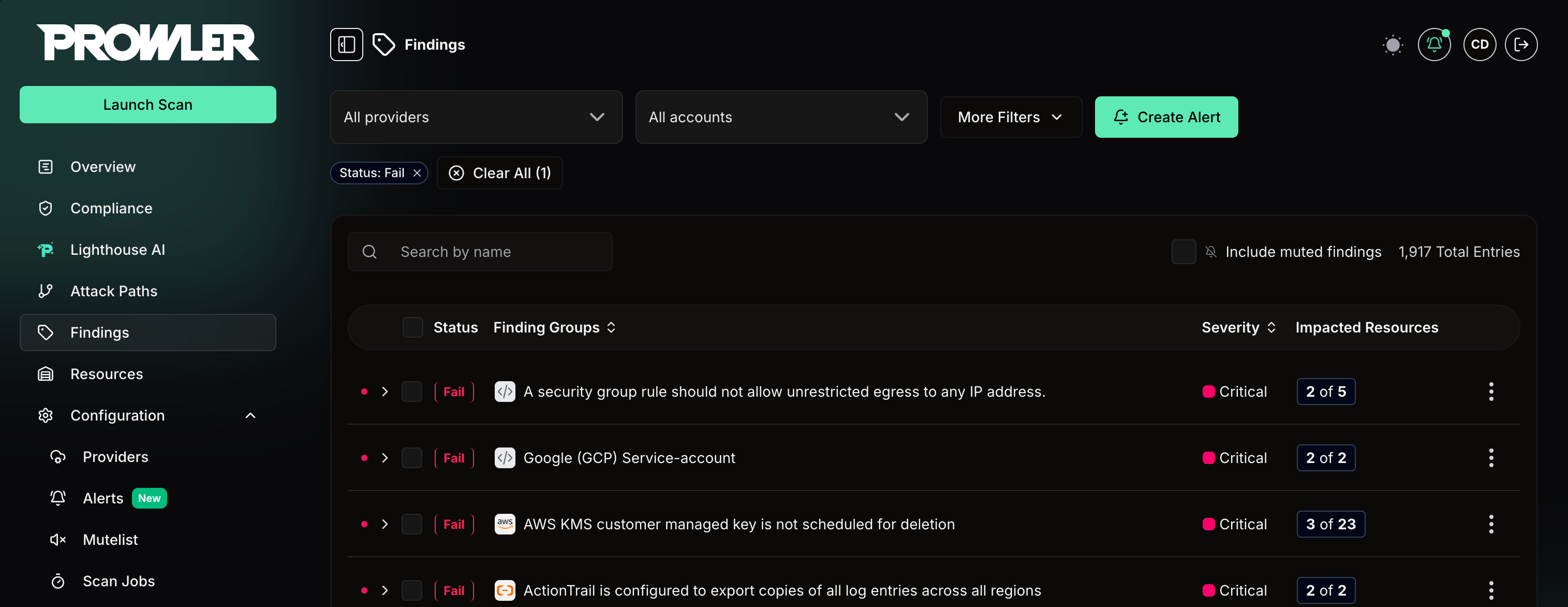Viewport: 1568px width, 607px height.
Task: Click the Launch Scan button
Action: click(x=148, y=104)
